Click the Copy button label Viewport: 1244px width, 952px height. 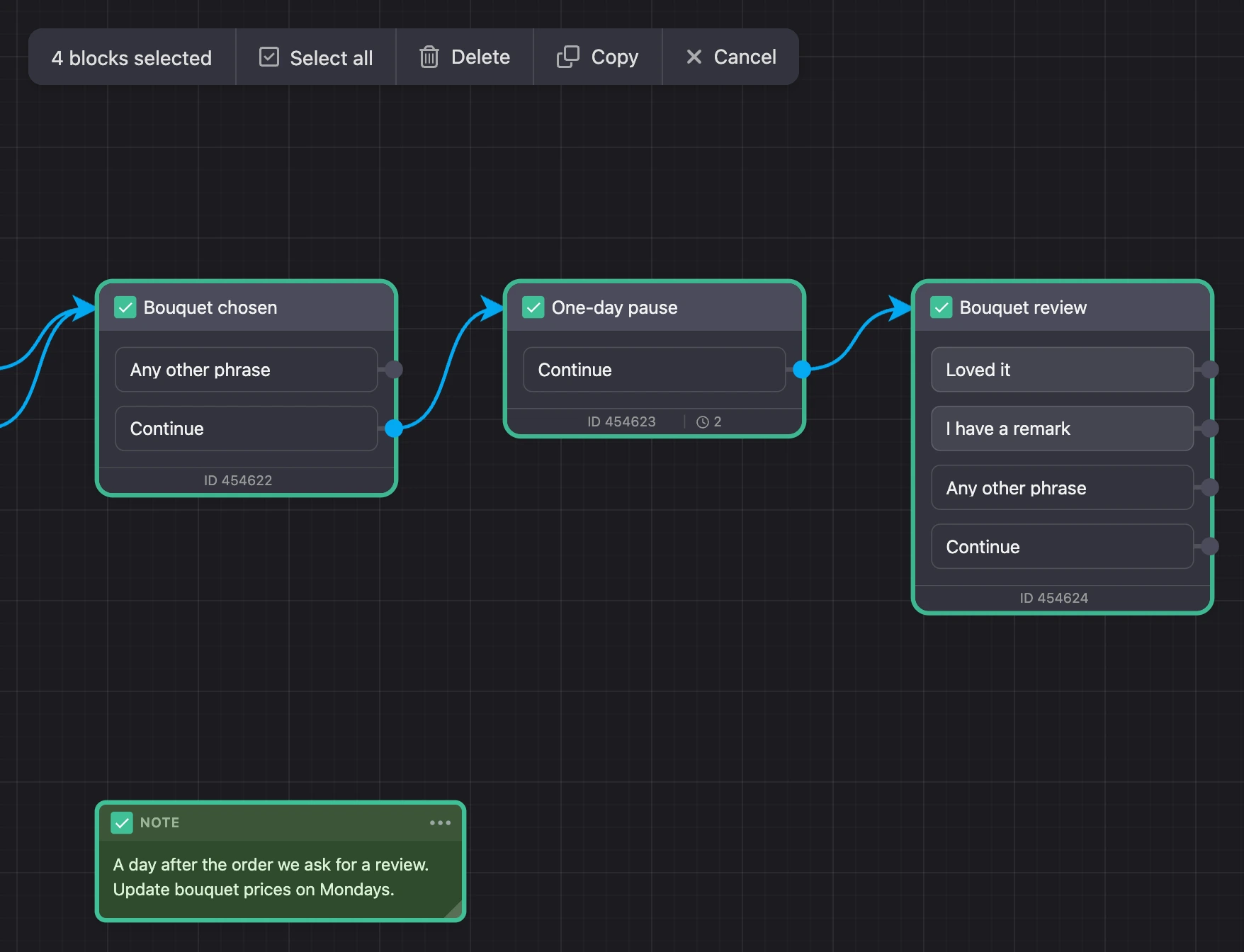[615, 57]
